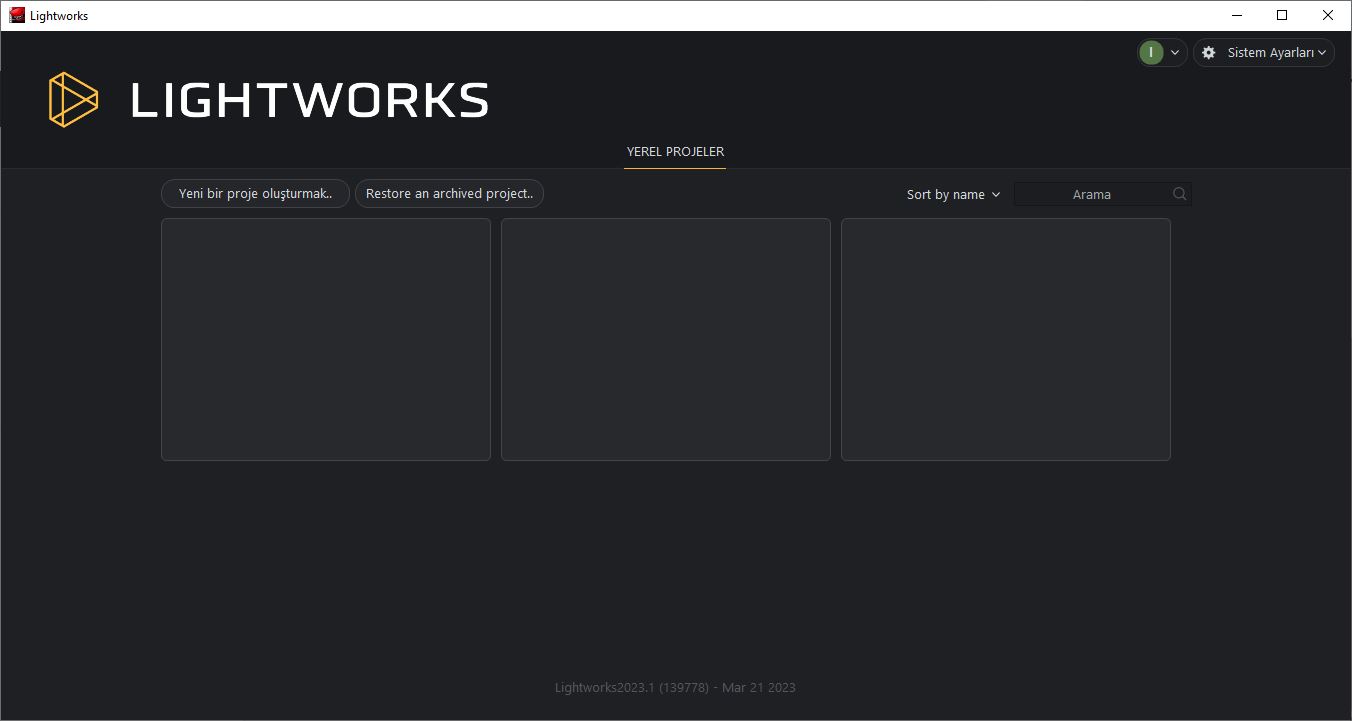This screenshot has height=721, width=1352.
Task: Click the Sistem Ayarları gear icon
Action: [x=1208, y=53]
